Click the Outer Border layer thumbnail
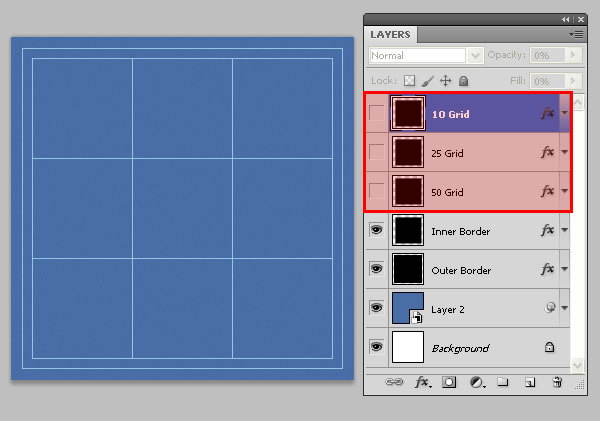This screenshot has height=421, width=600. (408, 269)
